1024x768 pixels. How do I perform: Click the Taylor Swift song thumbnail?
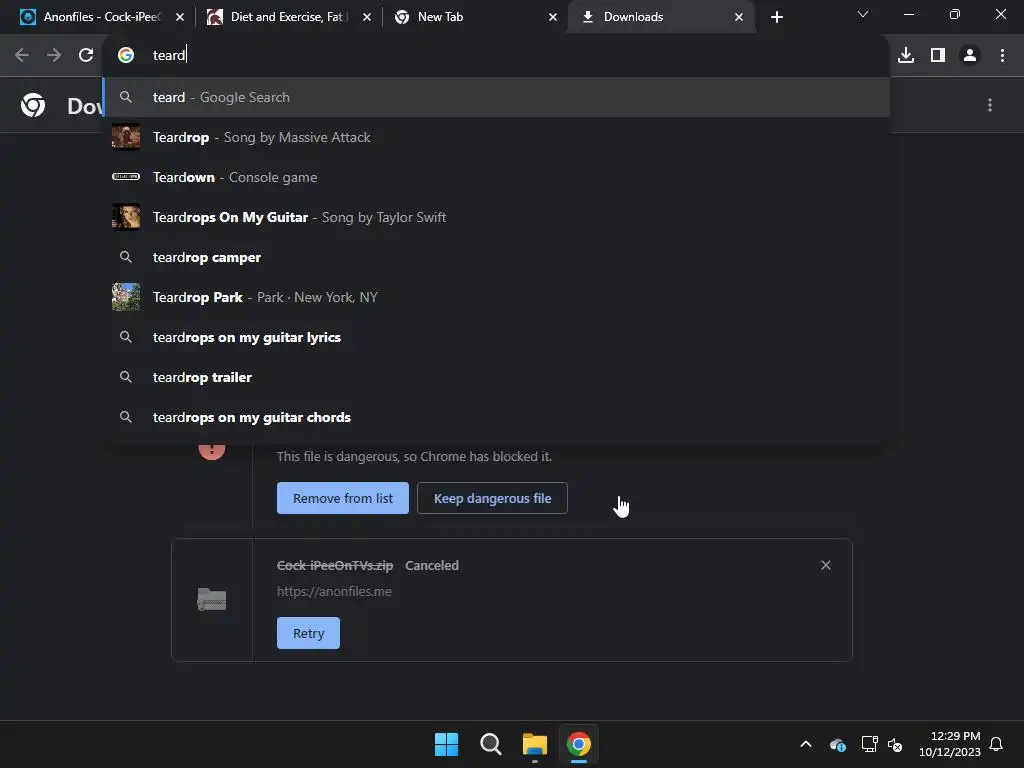[125, 217]
